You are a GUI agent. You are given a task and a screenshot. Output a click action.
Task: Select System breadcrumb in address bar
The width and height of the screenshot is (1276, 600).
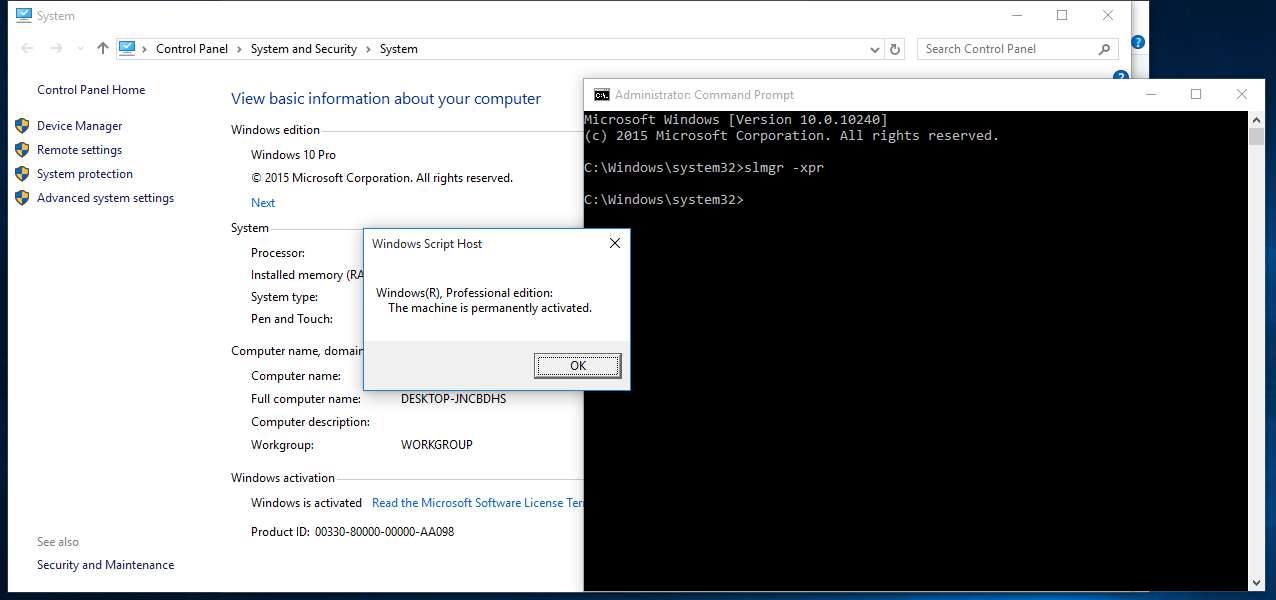399,49
